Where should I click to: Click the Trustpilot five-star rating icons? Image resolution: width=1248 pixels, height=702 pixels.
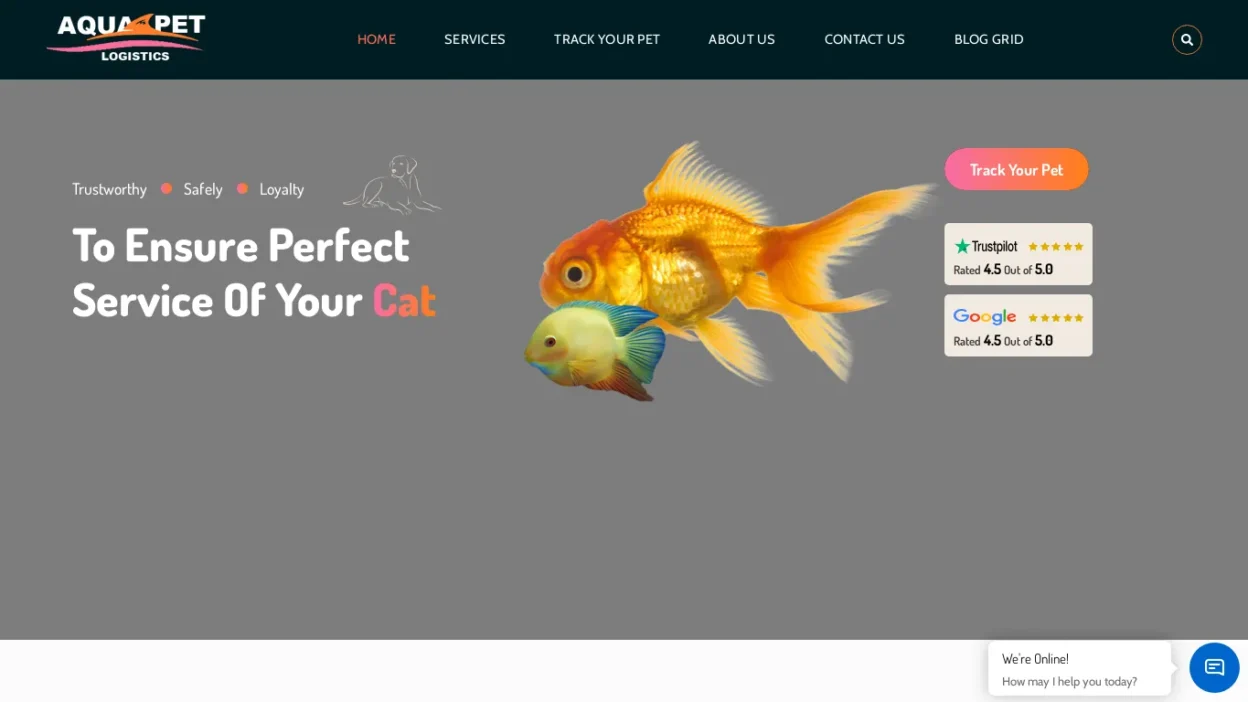(x=1055, y=247)
